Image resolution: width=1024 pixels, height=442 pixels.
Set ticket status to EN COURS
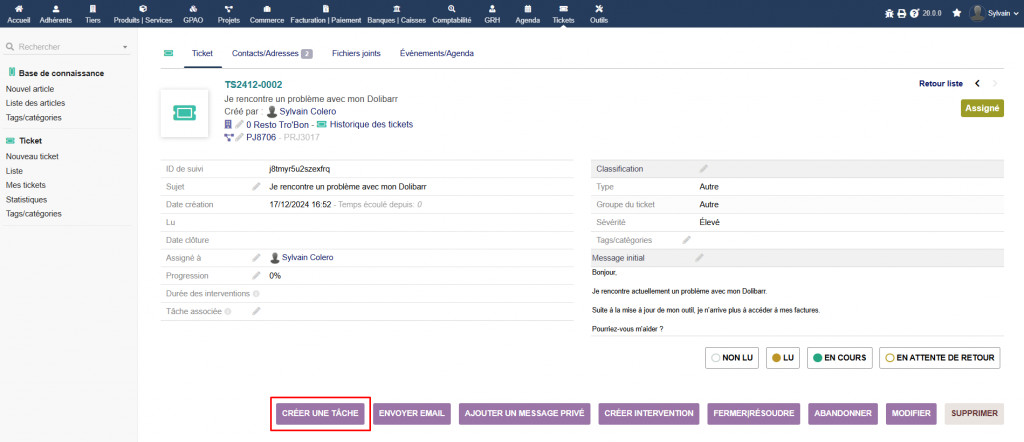pyautogui.click(x=838, y=357)
